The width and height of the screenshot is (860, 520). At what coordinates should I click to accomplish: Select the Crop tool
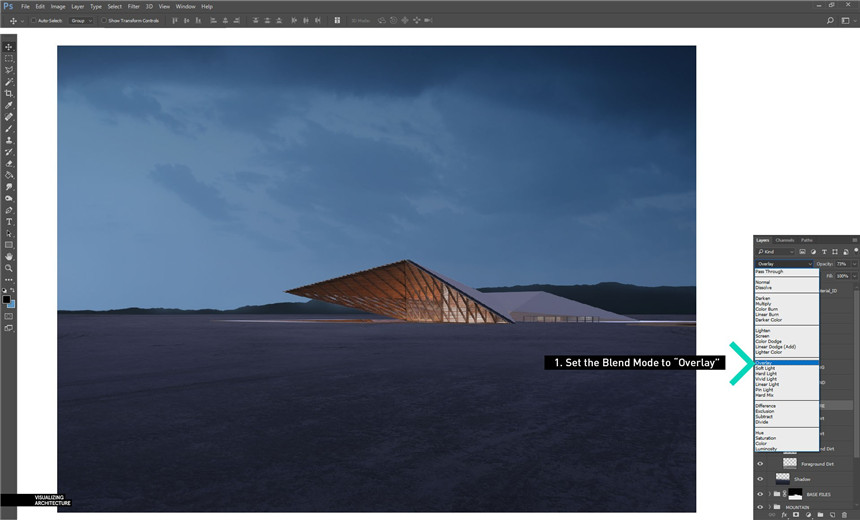coord(9,93)
